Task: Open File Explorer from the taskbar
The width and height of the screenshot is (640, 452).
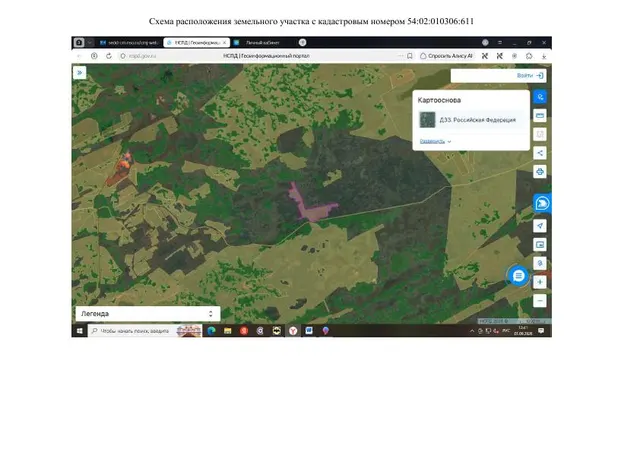Action: (228, 331)
